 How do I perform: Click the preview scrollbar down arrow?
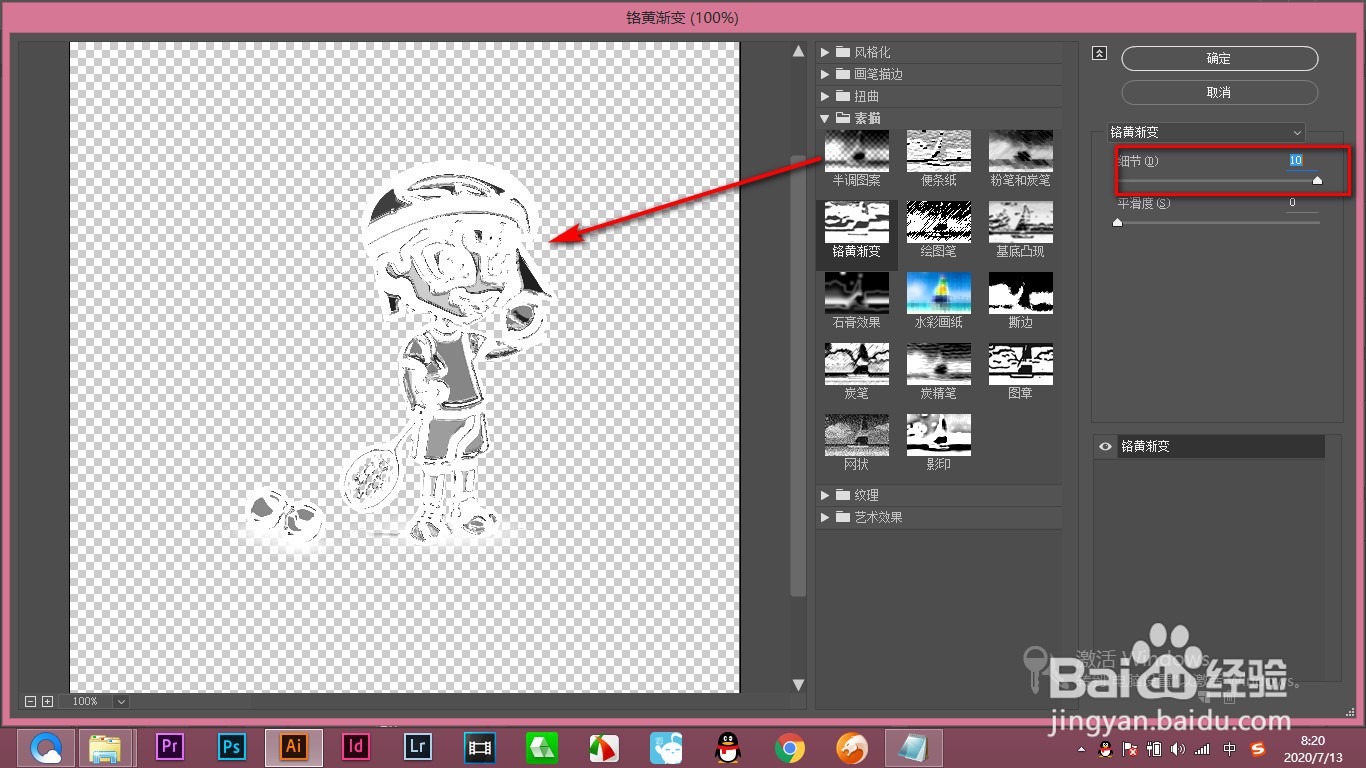[798, 685]
